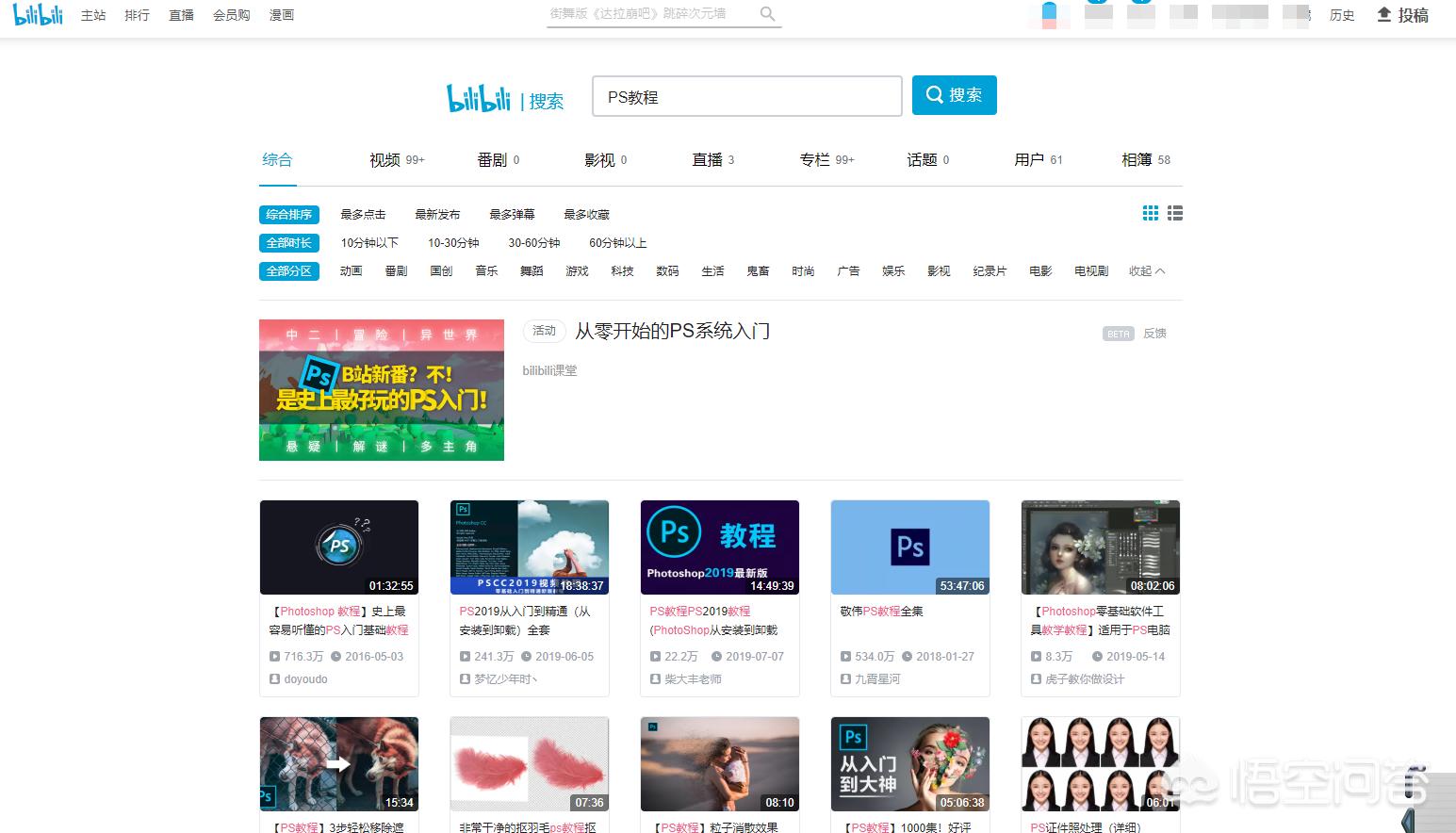Filter by 音乐 category
This screenshot has height=833, width=1456.
486,271
